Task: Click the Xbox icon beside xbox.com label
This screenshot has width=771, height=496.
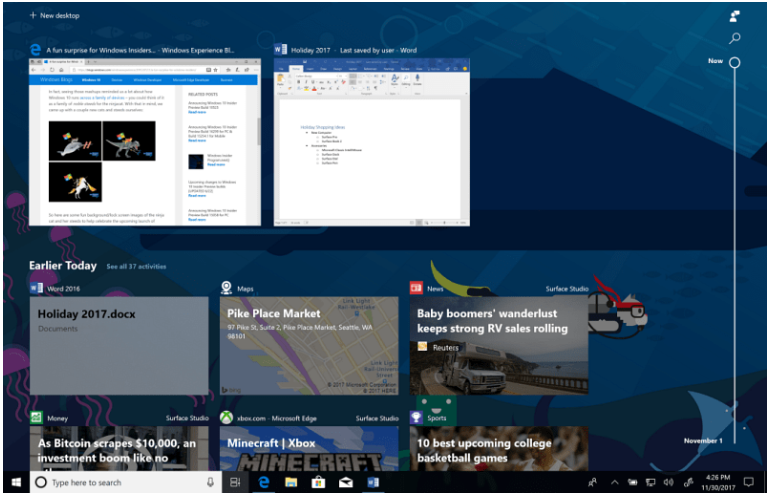Action: pyautogui.click(x=226, y=418)
